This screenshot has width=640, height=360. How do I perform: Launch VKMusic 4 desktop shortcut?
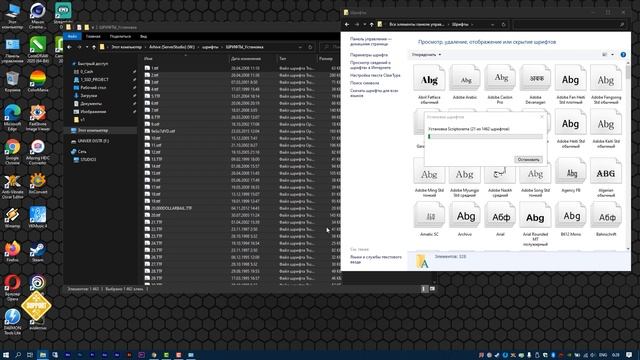pyautogui.click(x=38, y=218)
